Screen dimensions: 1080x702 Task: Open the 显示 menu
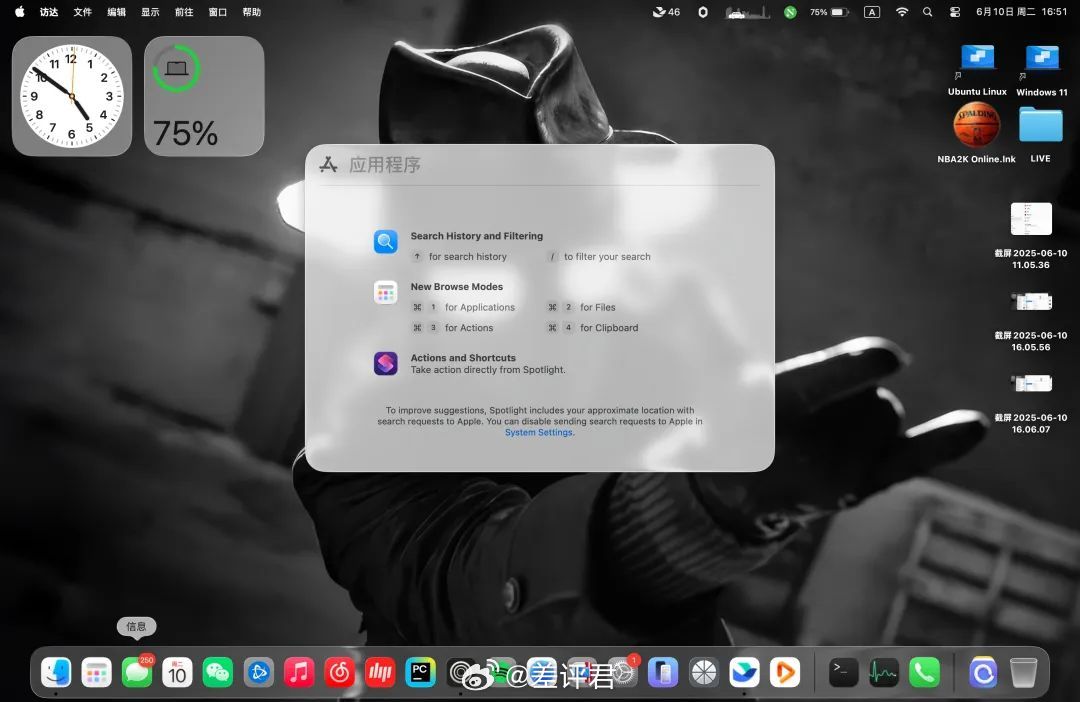coord(150,12)
